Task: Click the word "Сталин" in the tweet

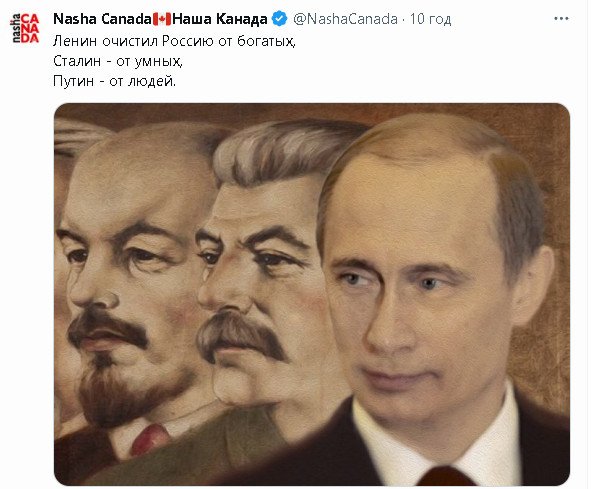Action: tap(77, 61)
